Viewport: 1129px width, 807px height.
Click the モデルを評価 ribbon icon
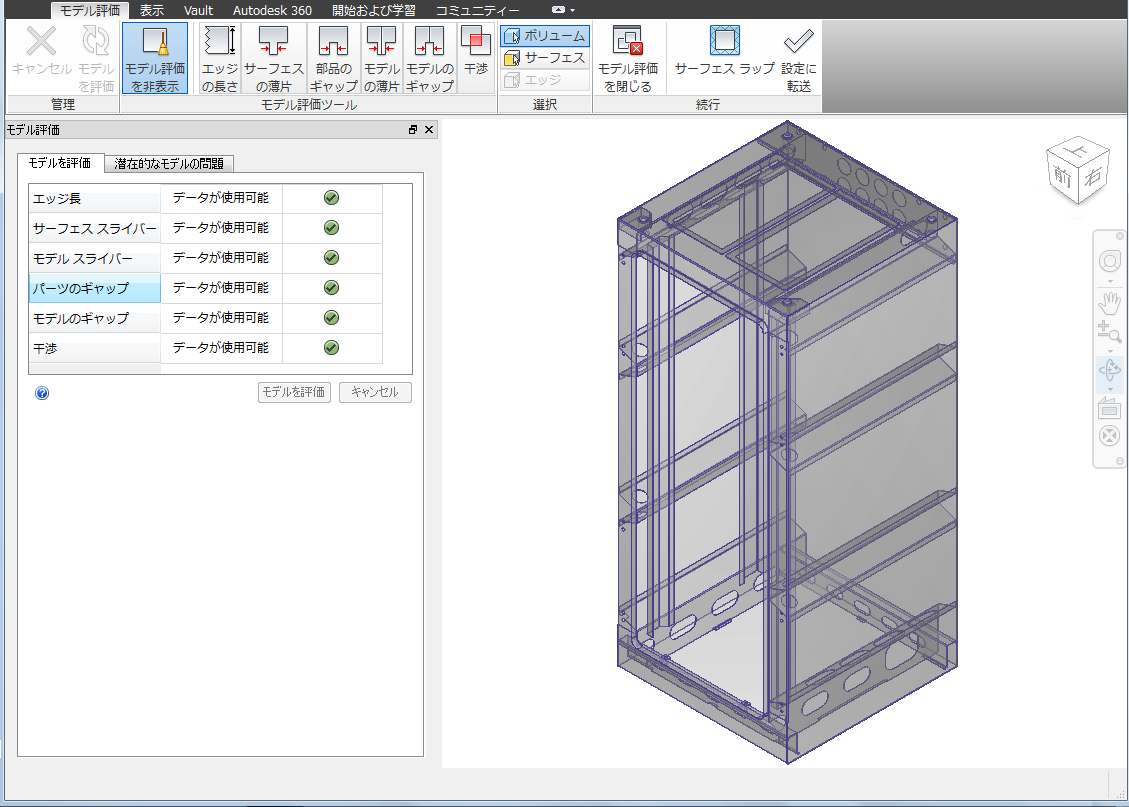[96, 58]
